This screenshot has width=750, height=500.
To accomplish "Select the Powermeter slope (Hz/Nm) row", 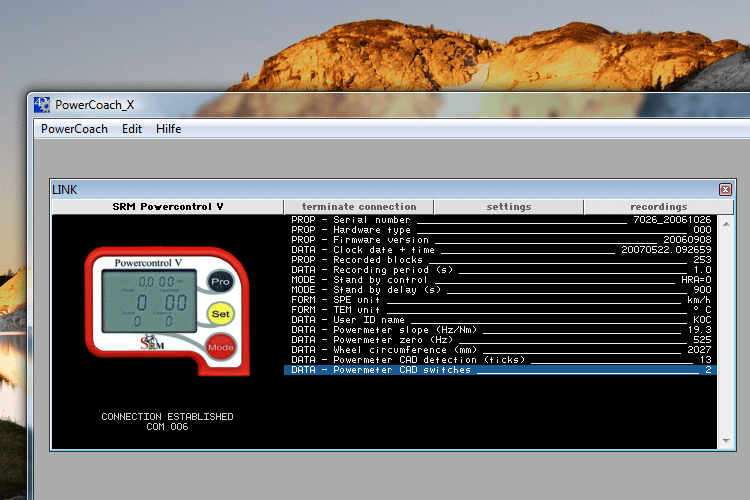I will tap(500, 329).
